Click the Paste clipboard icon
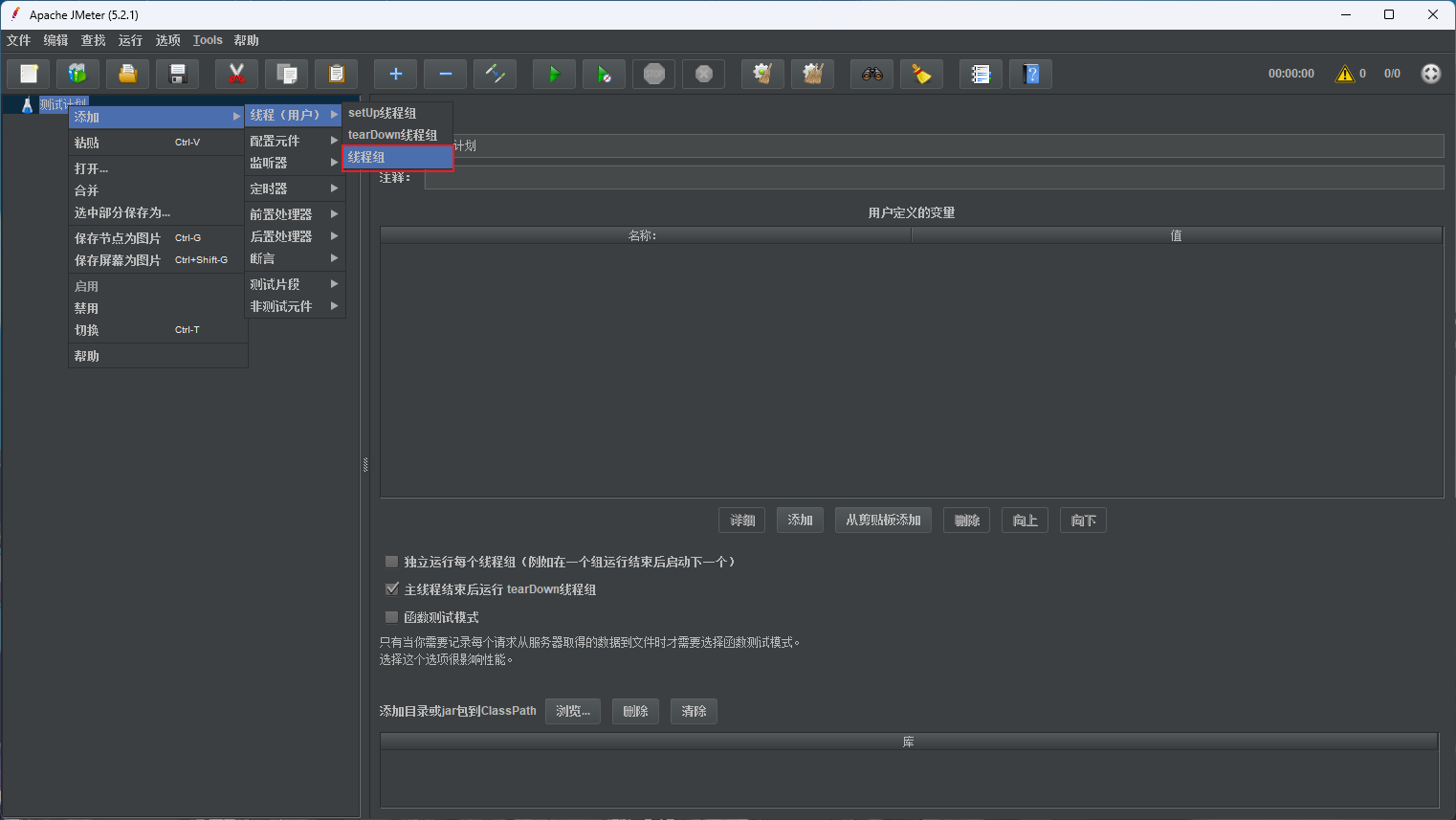 pyautogui.click(x=336, y=74)
